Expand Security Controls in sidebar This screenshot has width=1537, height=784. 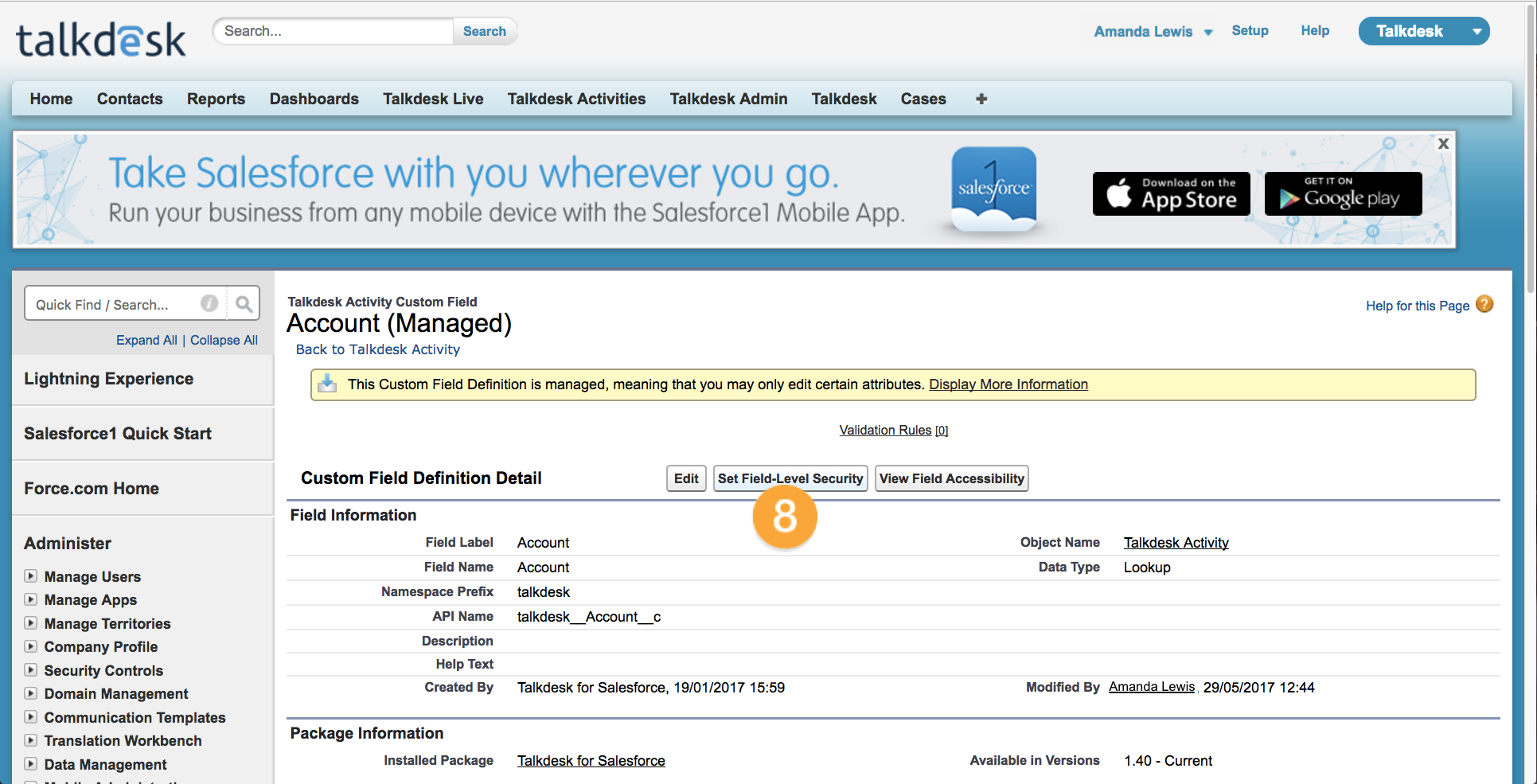pyautogui.click(x=30, y=669)
